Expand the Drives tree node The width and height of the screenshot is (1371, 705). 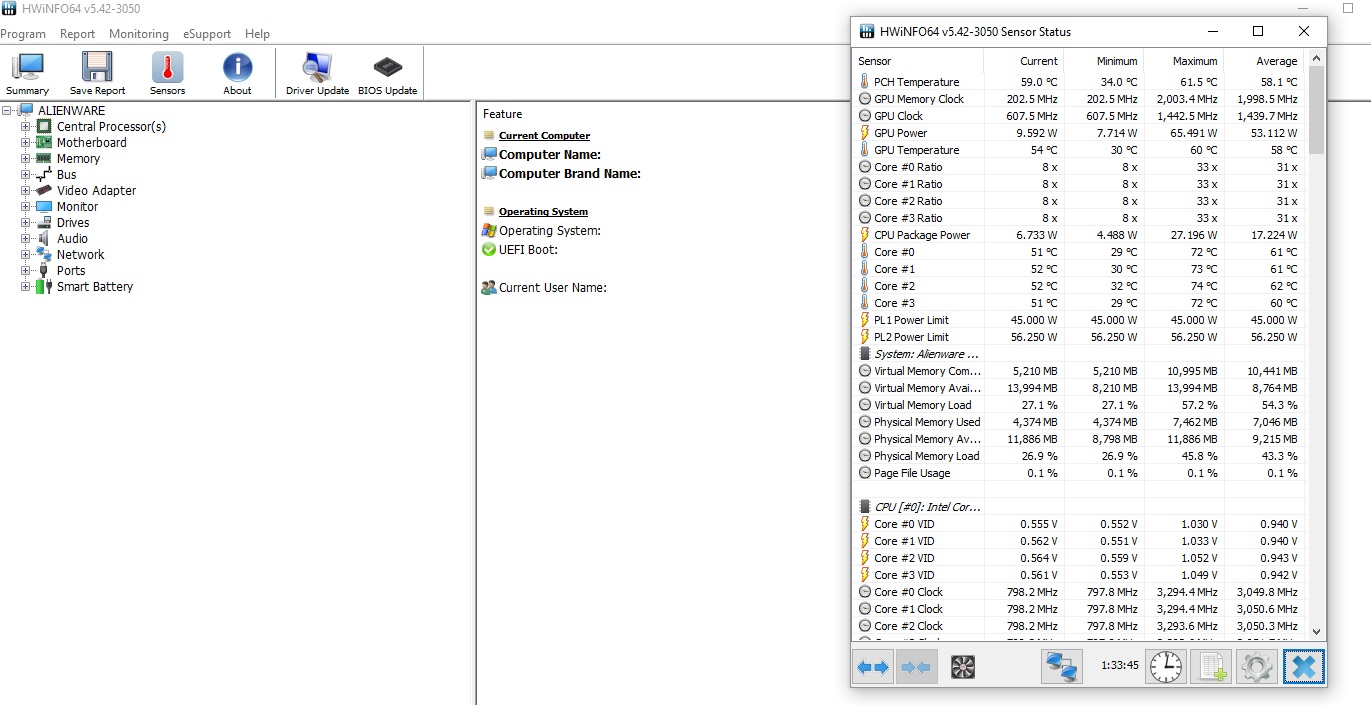tap(26, 223)
